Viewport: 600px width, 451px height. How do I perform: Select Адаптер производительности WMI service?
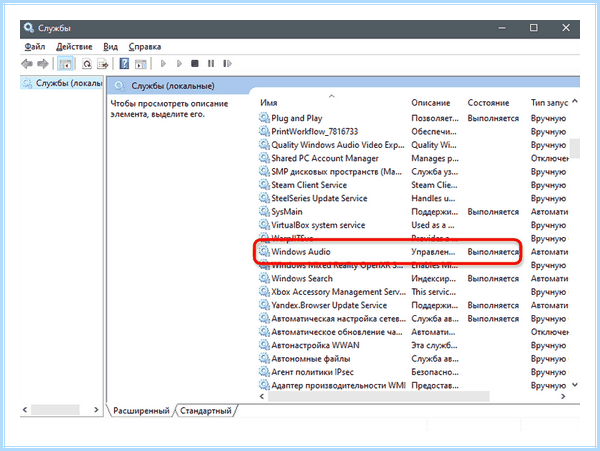(x=414, y=385)
